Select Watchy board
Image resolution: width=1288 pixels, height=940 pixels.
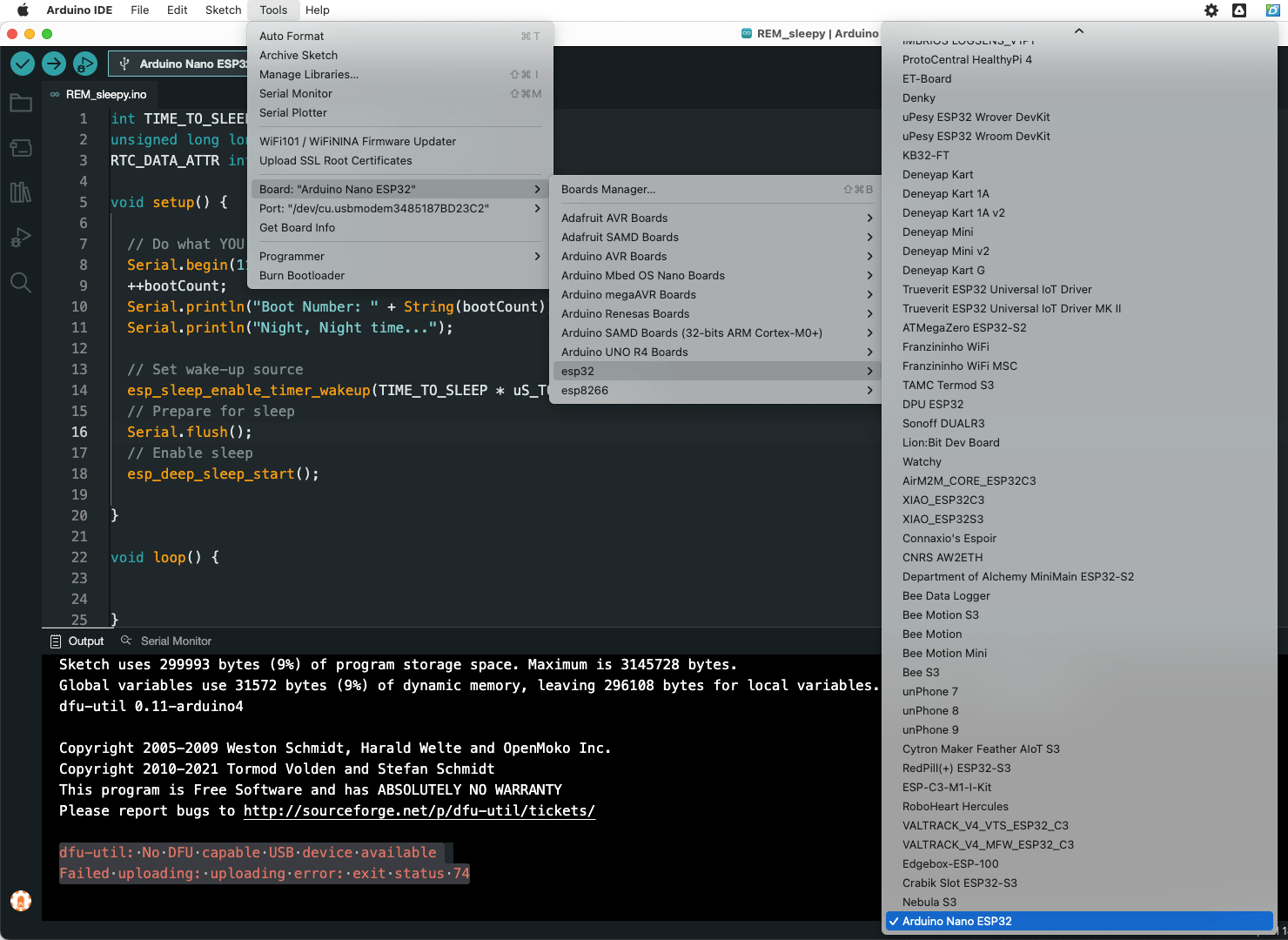(x=1079, y=461)
